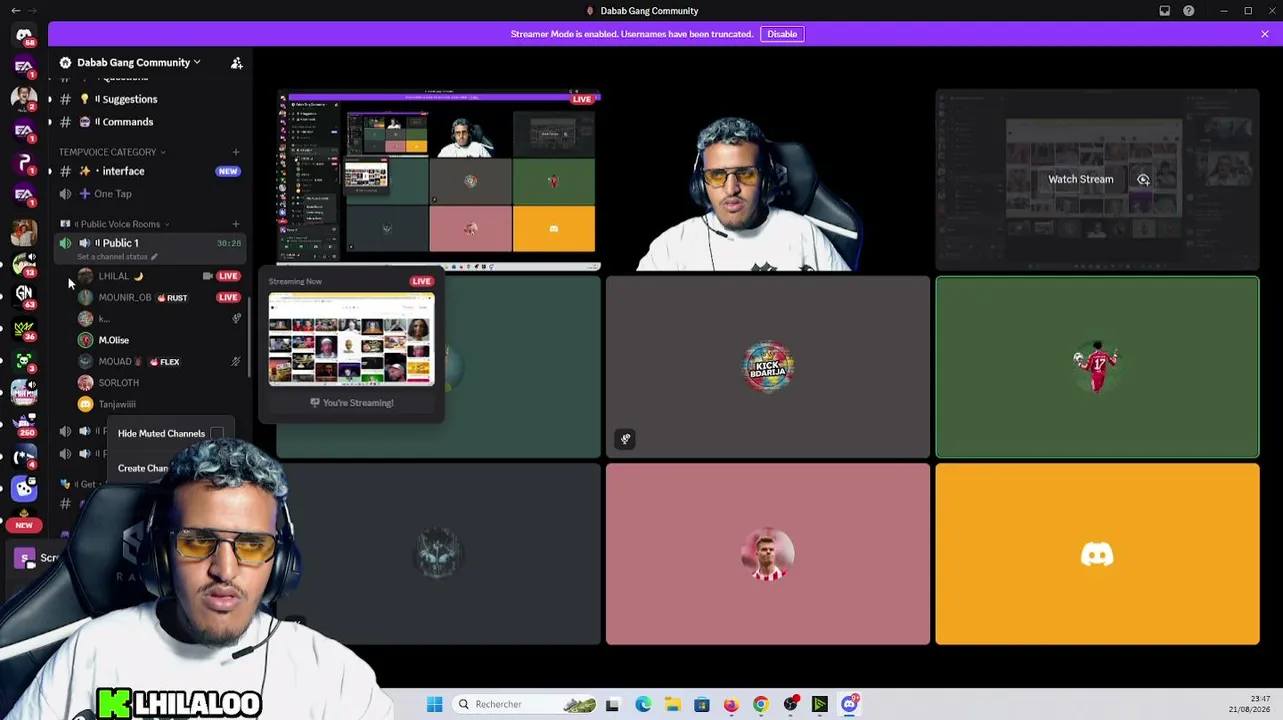Screen dimensions: 1283x720
Task: Open the green play-arrow app on taskbar
Action: (x=820, y=704)
